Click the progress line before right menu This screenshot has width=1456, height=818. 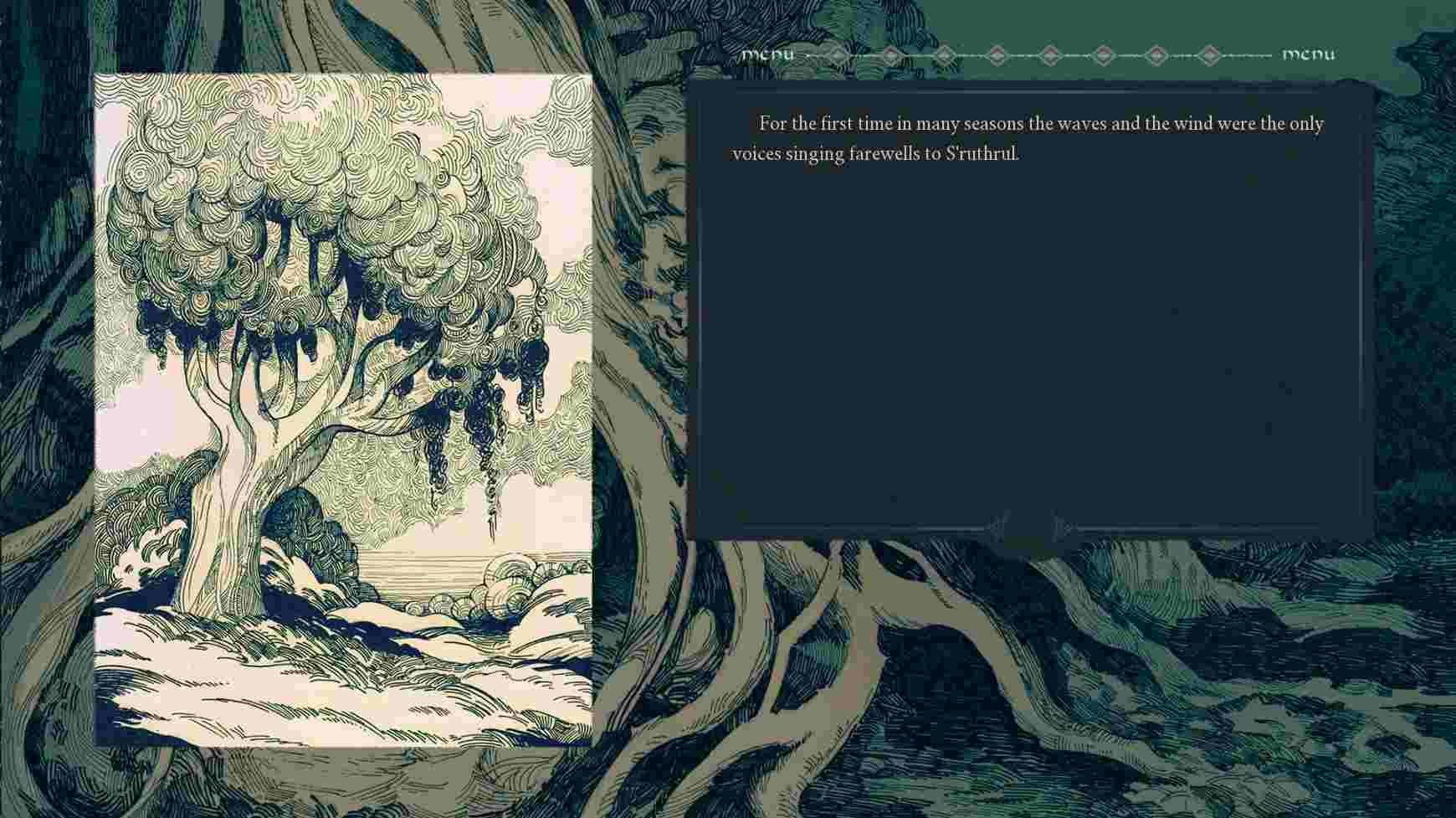[x=1248, y=55]
